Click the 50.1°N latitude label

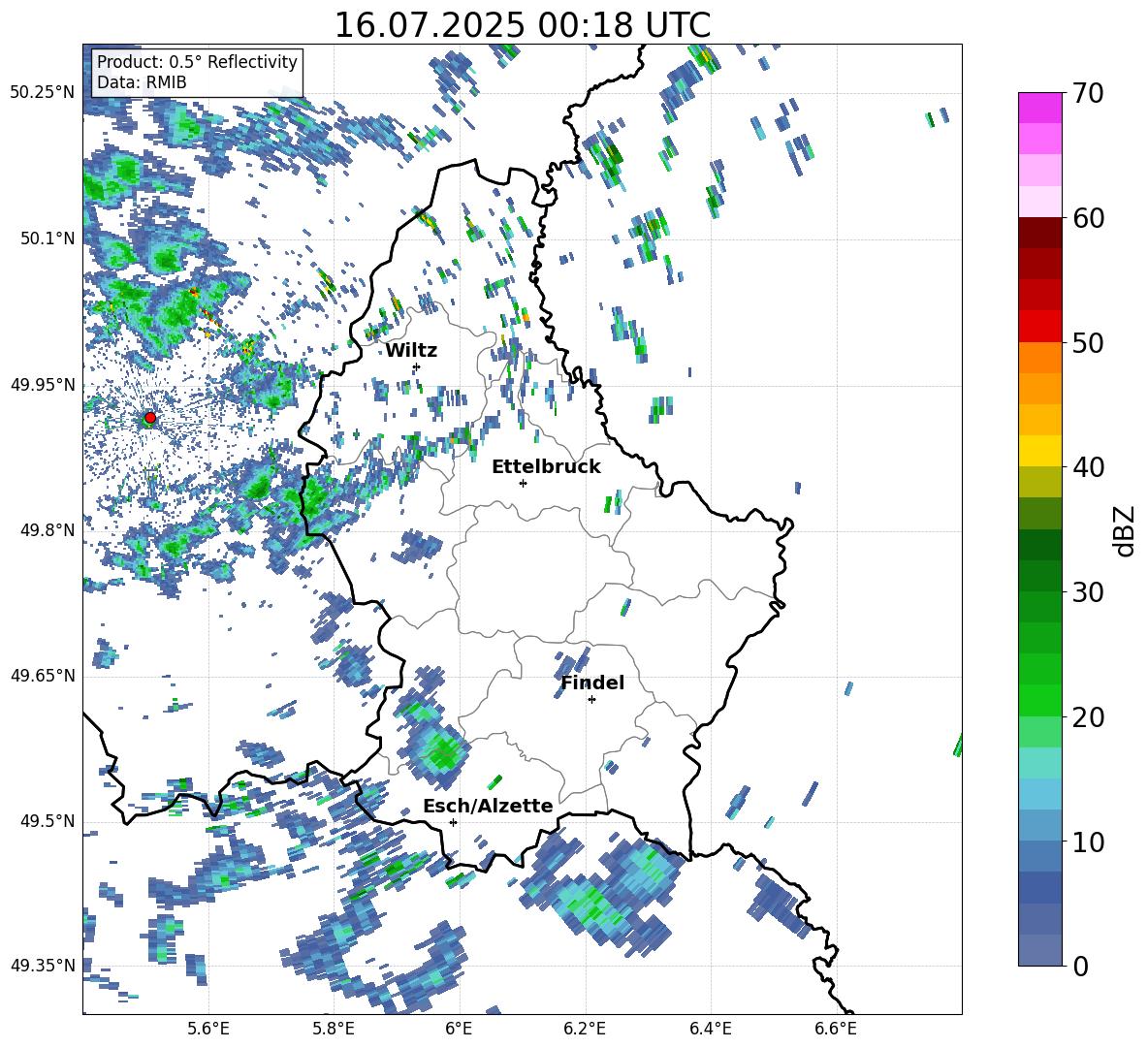(x=47, y=238)
